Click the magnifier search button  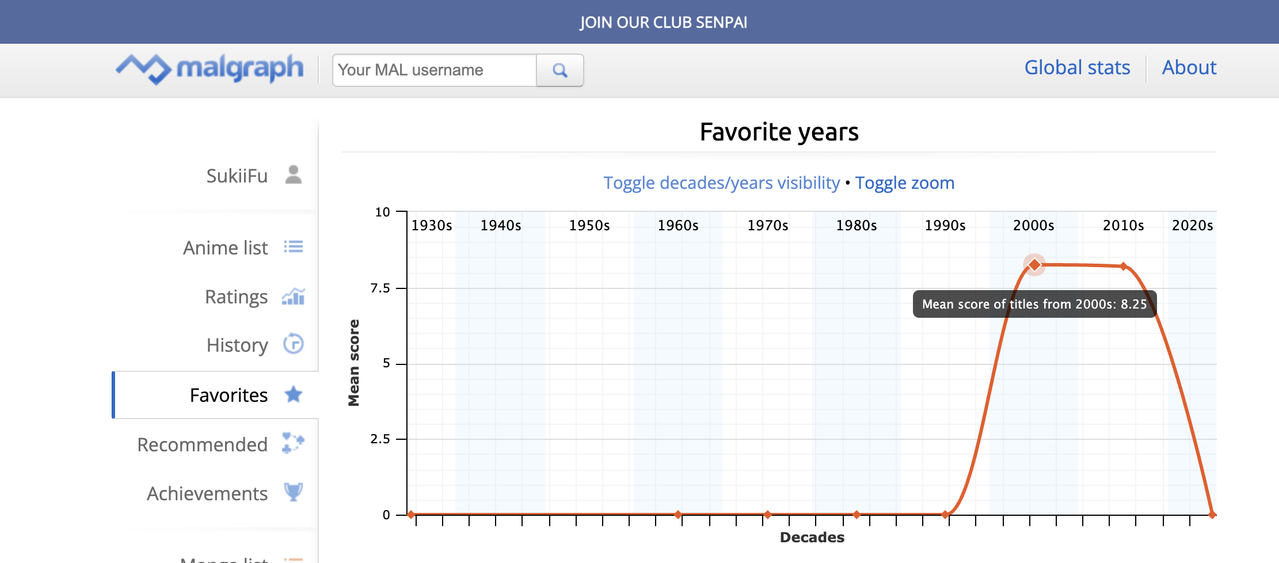560,70
